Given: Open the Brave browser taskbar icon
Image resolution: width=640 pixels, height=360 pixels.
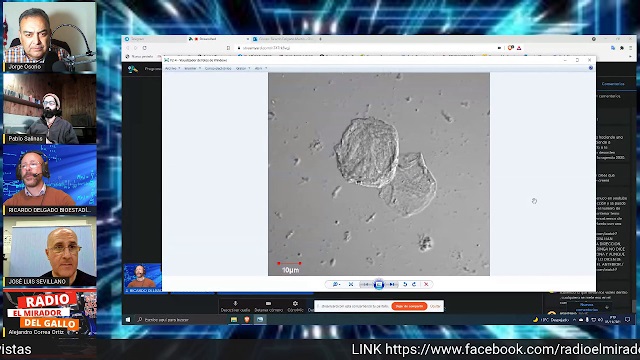Looking at the screenshot, I should 247,320.
